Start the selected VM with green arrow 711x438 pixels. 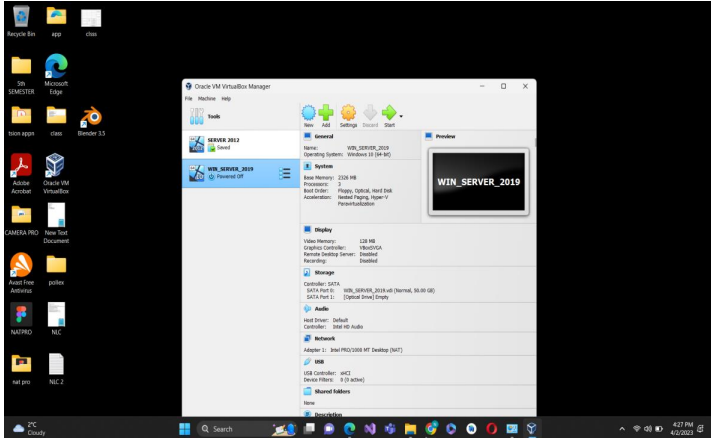(389, 116)
